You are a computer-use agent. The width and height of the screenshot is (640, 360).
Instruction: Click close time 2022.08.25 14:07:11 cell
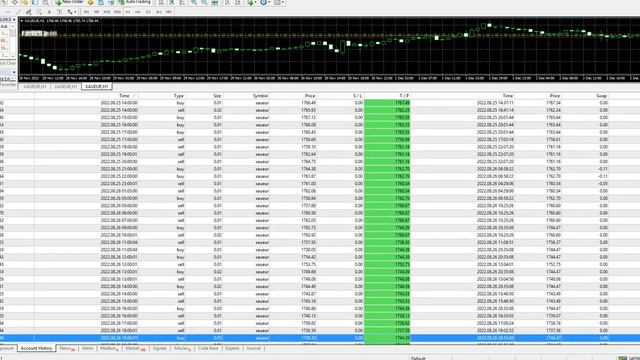495,103
